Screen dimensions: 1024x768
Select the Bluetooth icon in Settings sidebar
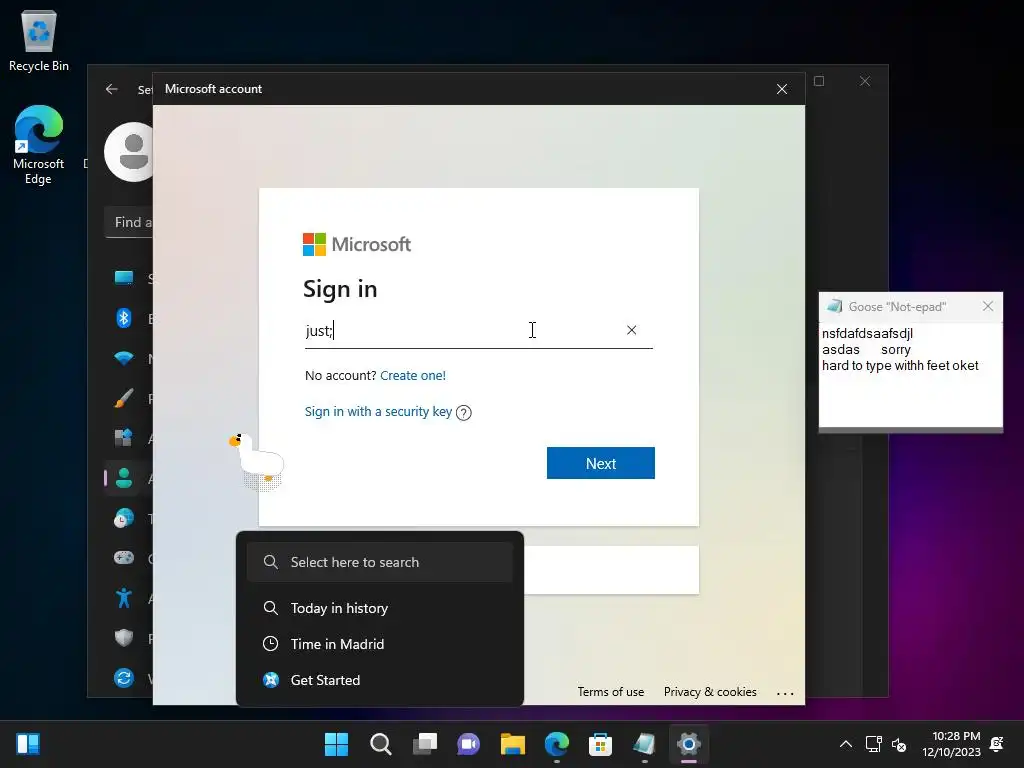(x=123, y=318)
